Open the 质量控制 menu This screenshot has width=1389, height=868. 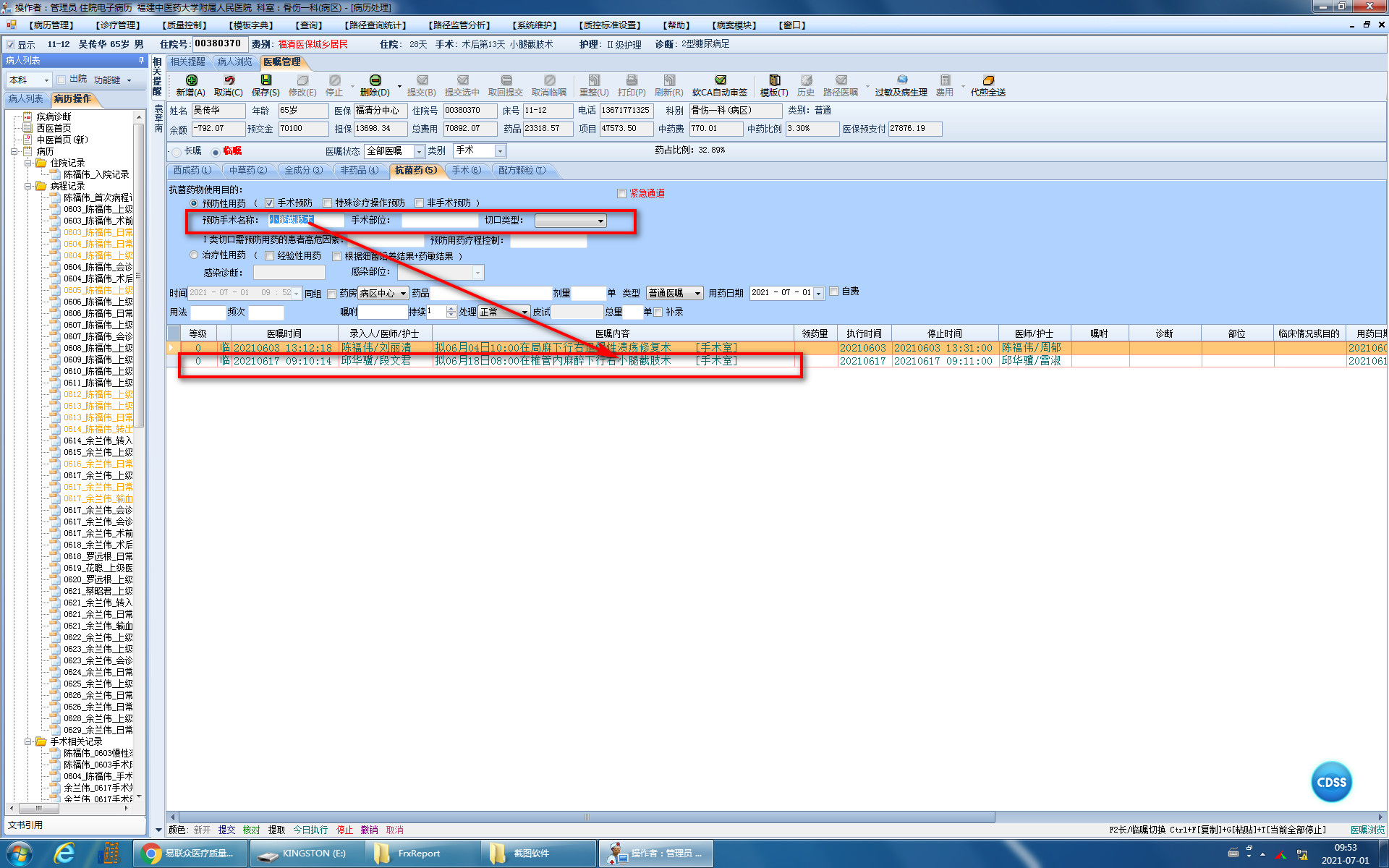[x=184, y=25]
